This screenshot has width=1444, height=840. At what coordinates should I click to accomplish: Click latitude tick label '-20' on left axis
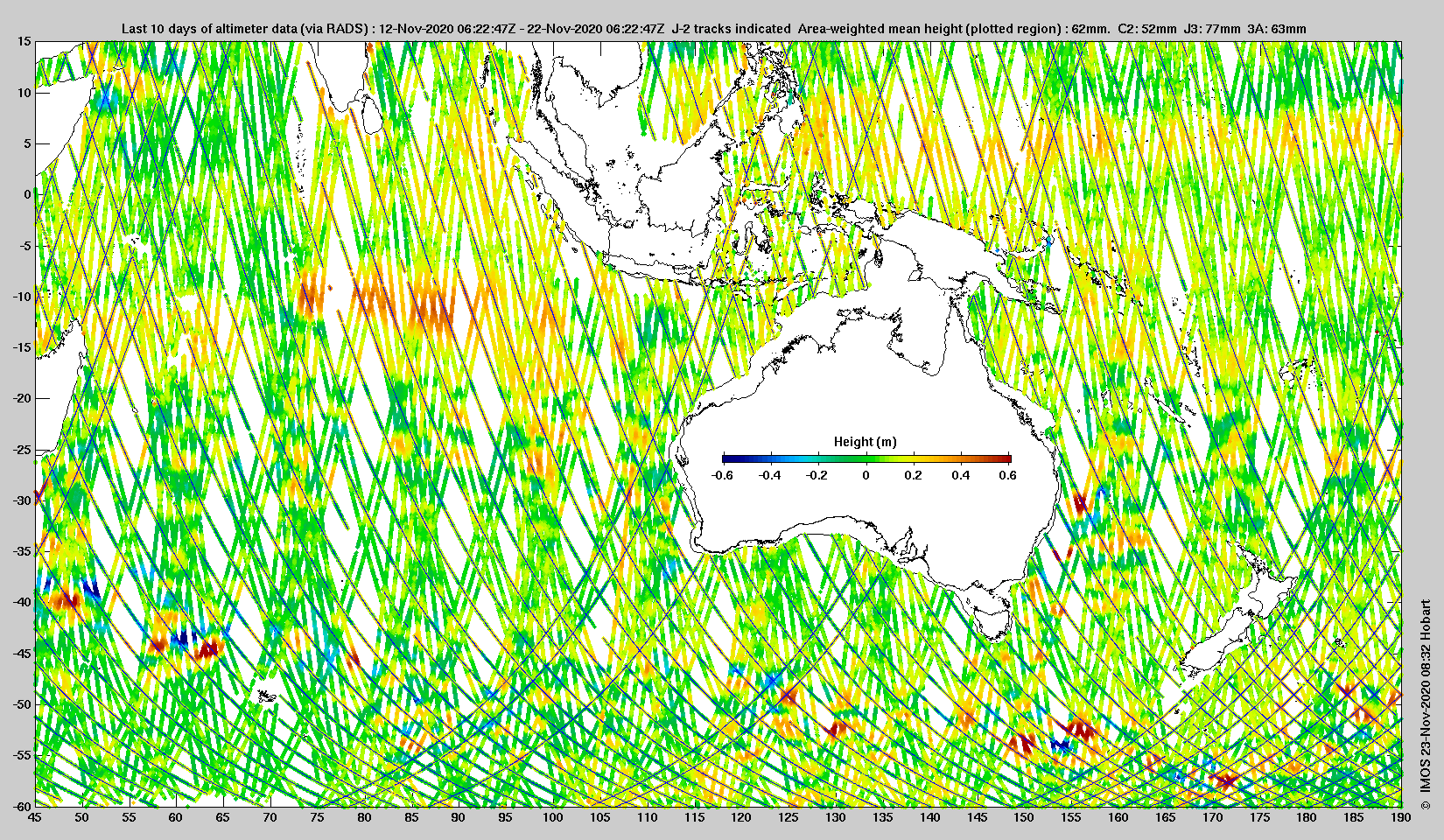pos(22,398)
